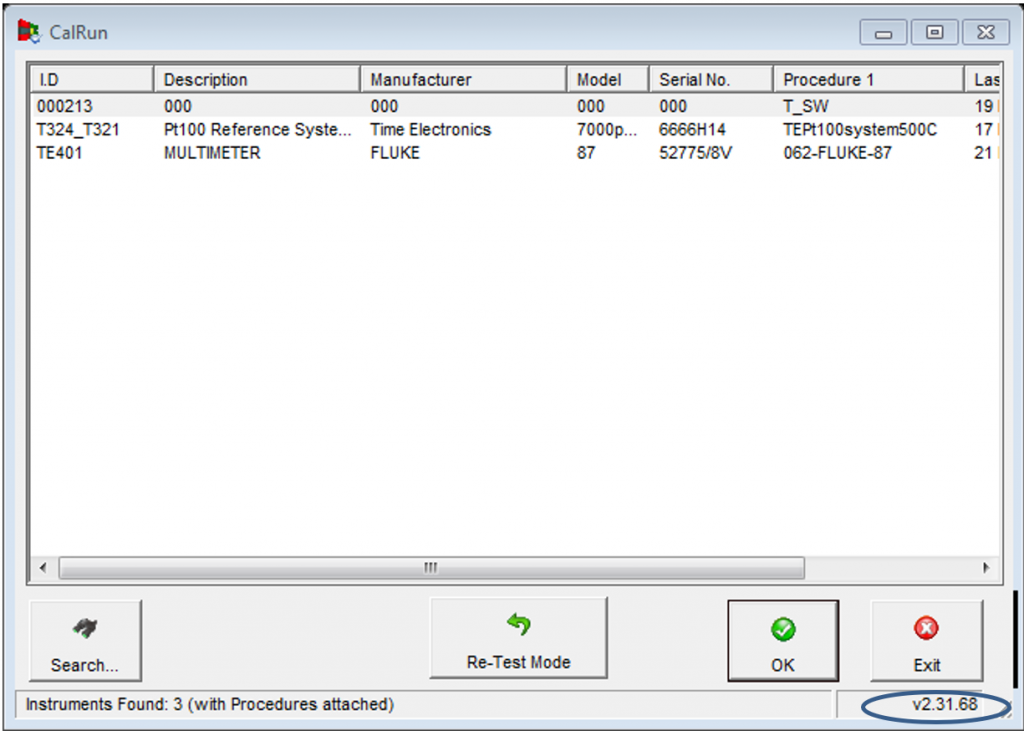Image resolution: width=1024 pixels, height=731 pixels.
Task: Sort by the I.D column header
Action: (x=91, y=80)
